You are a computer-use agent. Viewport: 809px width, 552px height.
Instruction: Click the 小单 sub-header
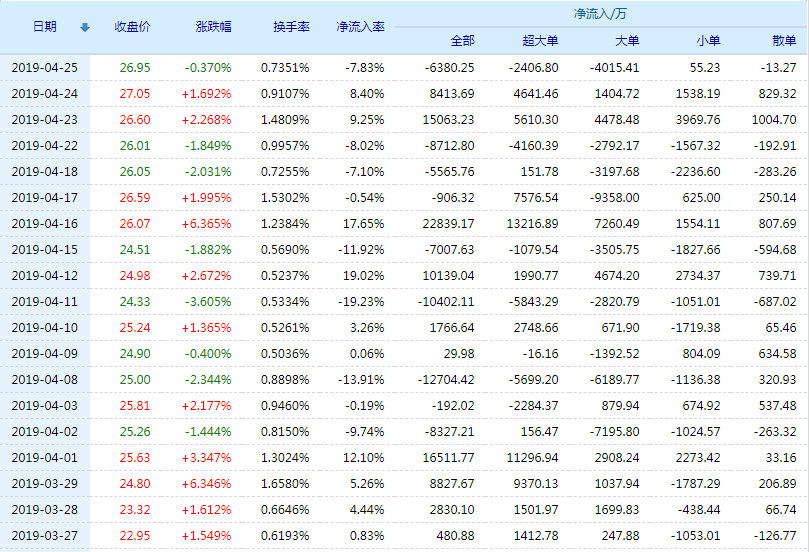[708, 41]
